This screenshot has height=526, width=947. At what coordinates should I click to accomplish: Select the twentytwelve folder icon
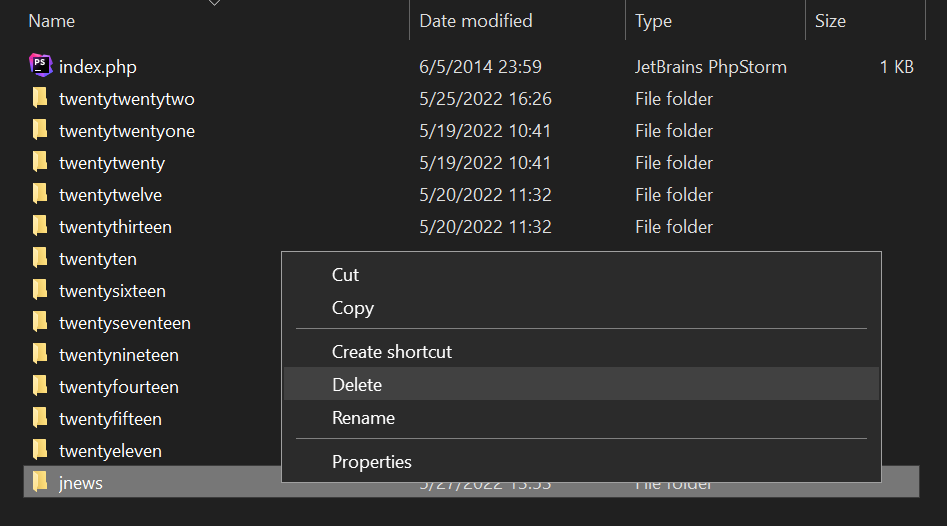pos(40,194)
